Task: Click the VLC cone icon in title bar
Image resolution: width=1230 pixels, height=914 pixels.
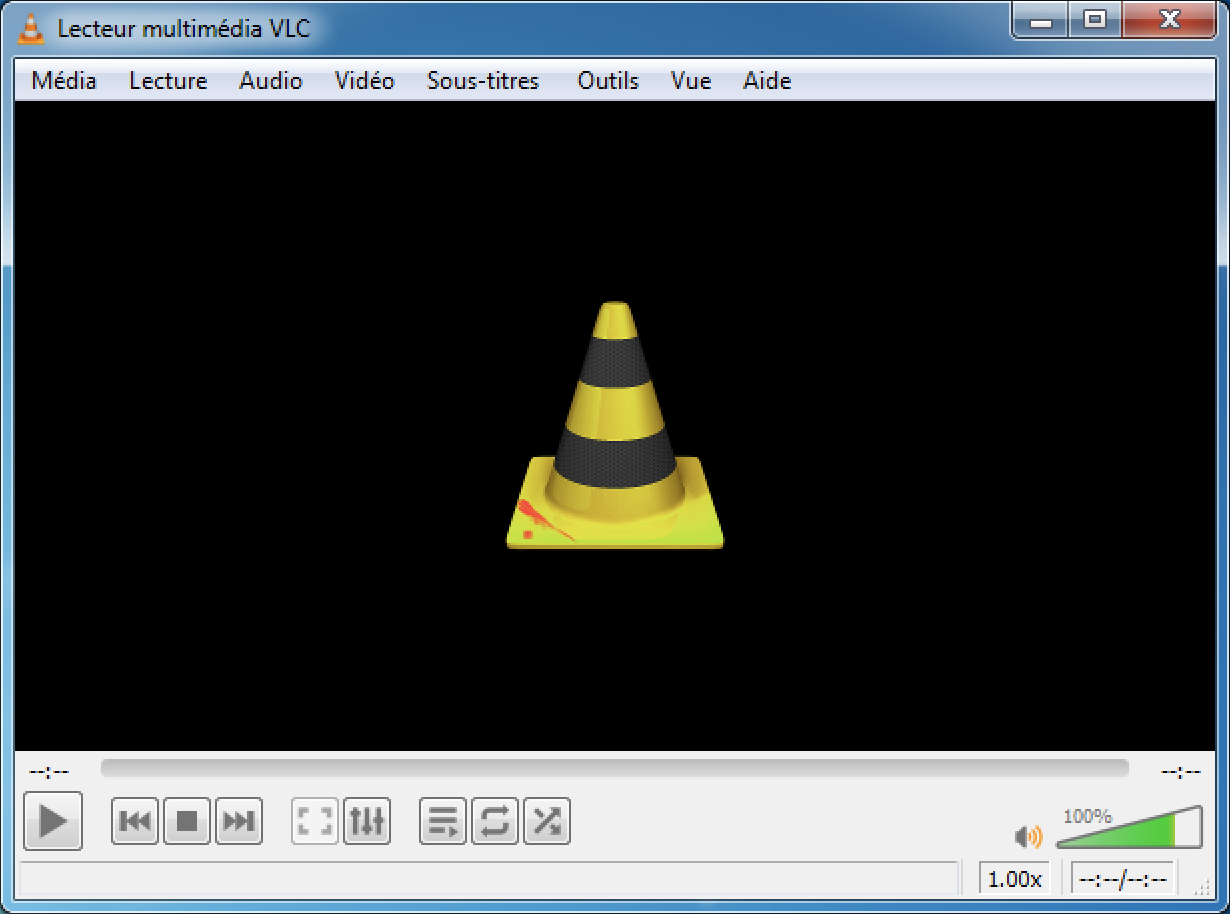Action: (32, 29)
